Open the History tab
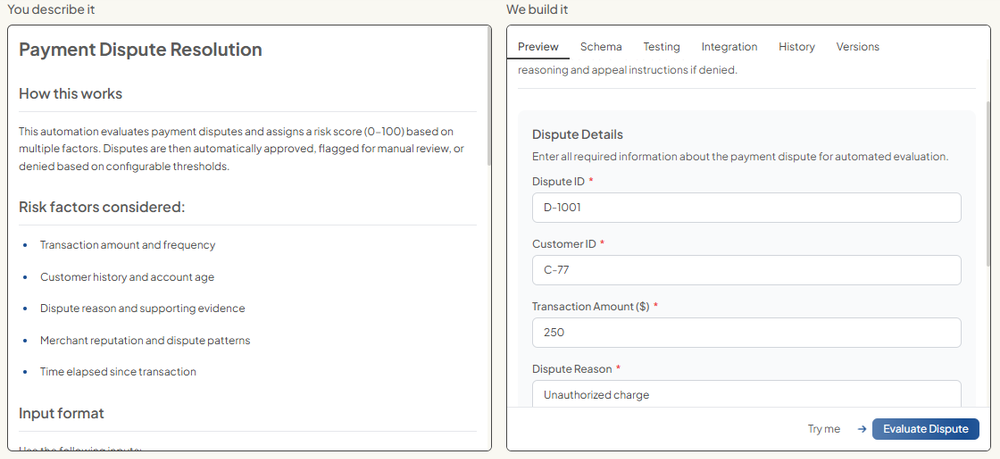Image resolution: width=1000 pixels, height=459 pixels. pos(796,47)
